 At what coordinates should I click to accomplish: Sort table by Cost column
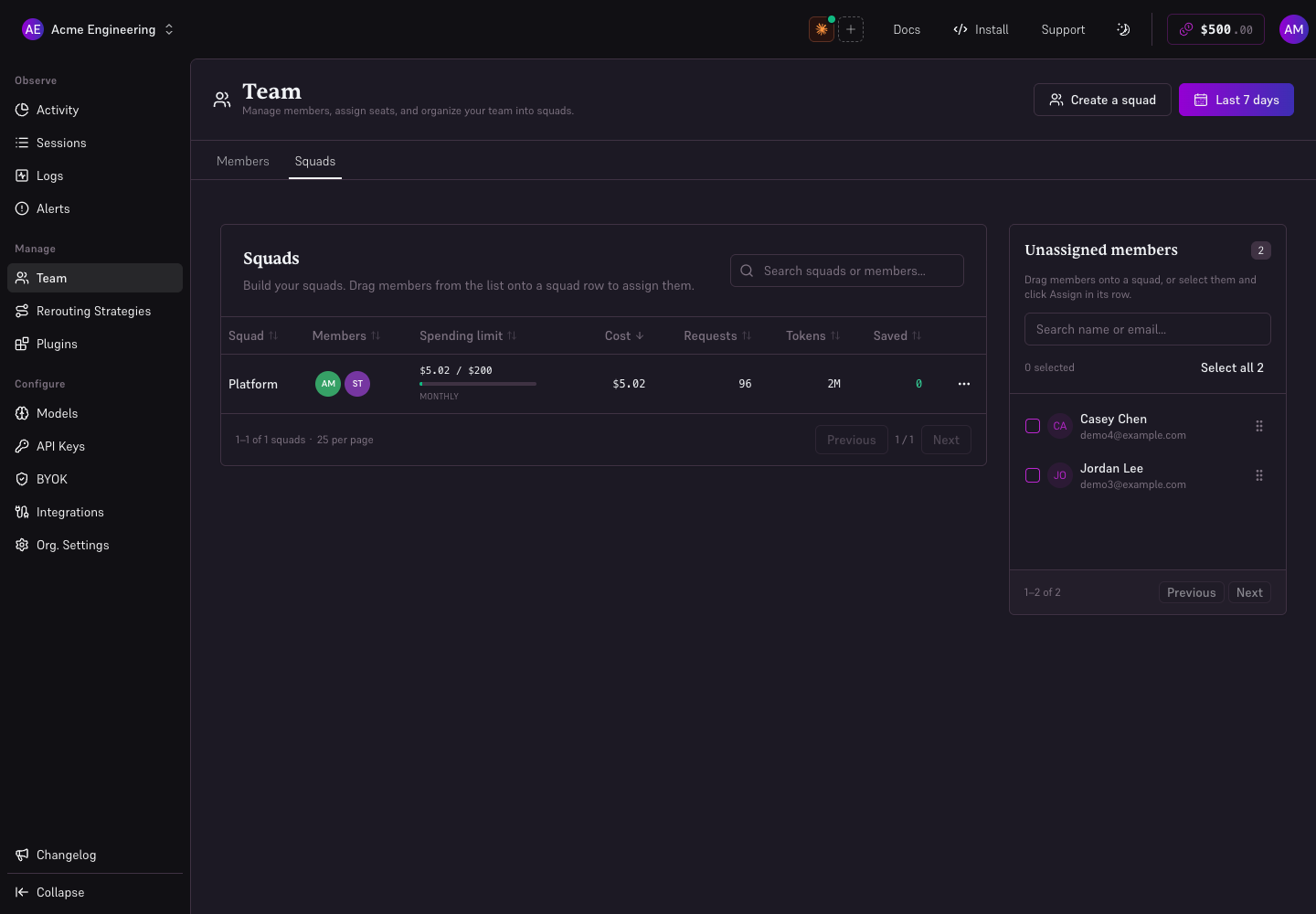point(625,335)
